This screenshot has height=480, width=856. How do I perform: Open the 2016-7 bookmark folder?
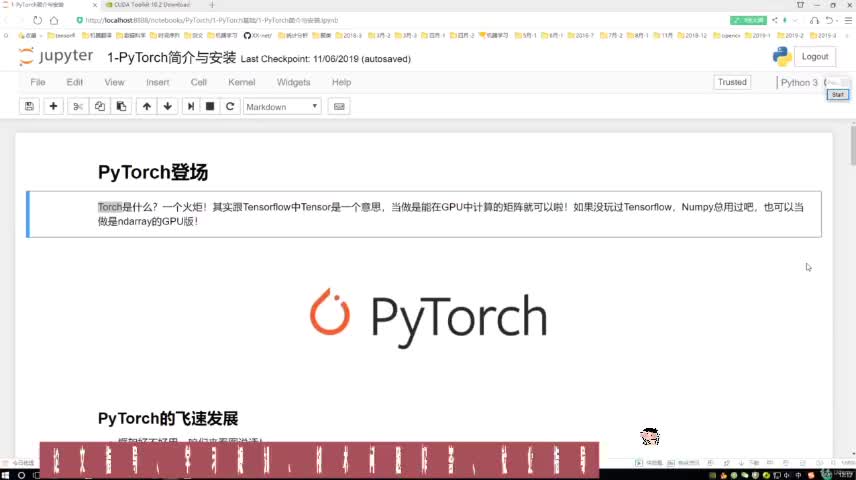(x=580, y=35)
